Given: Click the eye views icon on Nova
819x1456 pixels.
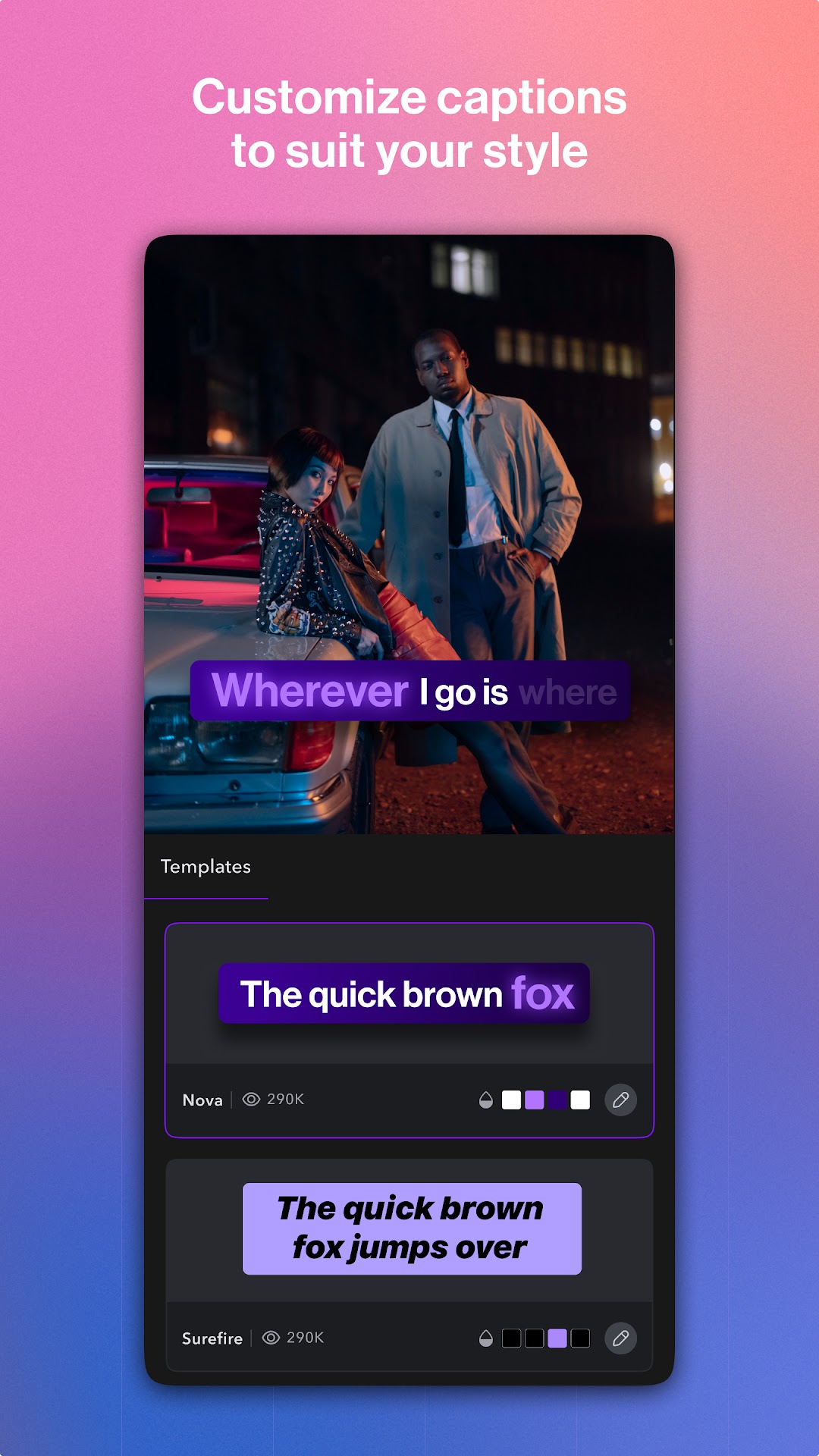Looking at the screenshot, I should tap(251, 1100).
